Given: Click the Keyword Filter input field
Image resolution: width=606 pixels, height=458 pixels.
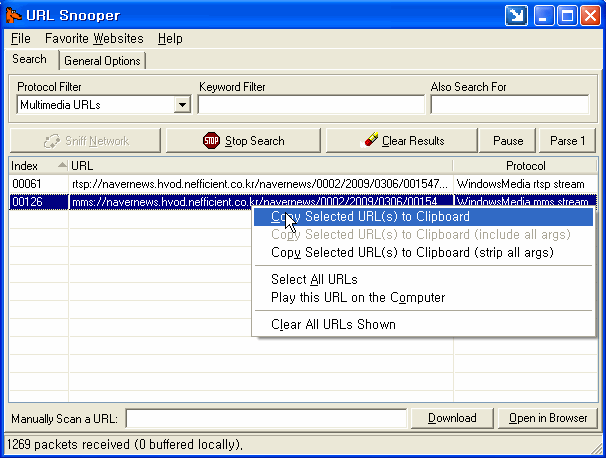Looking at the screenshot, I should 311,105.
